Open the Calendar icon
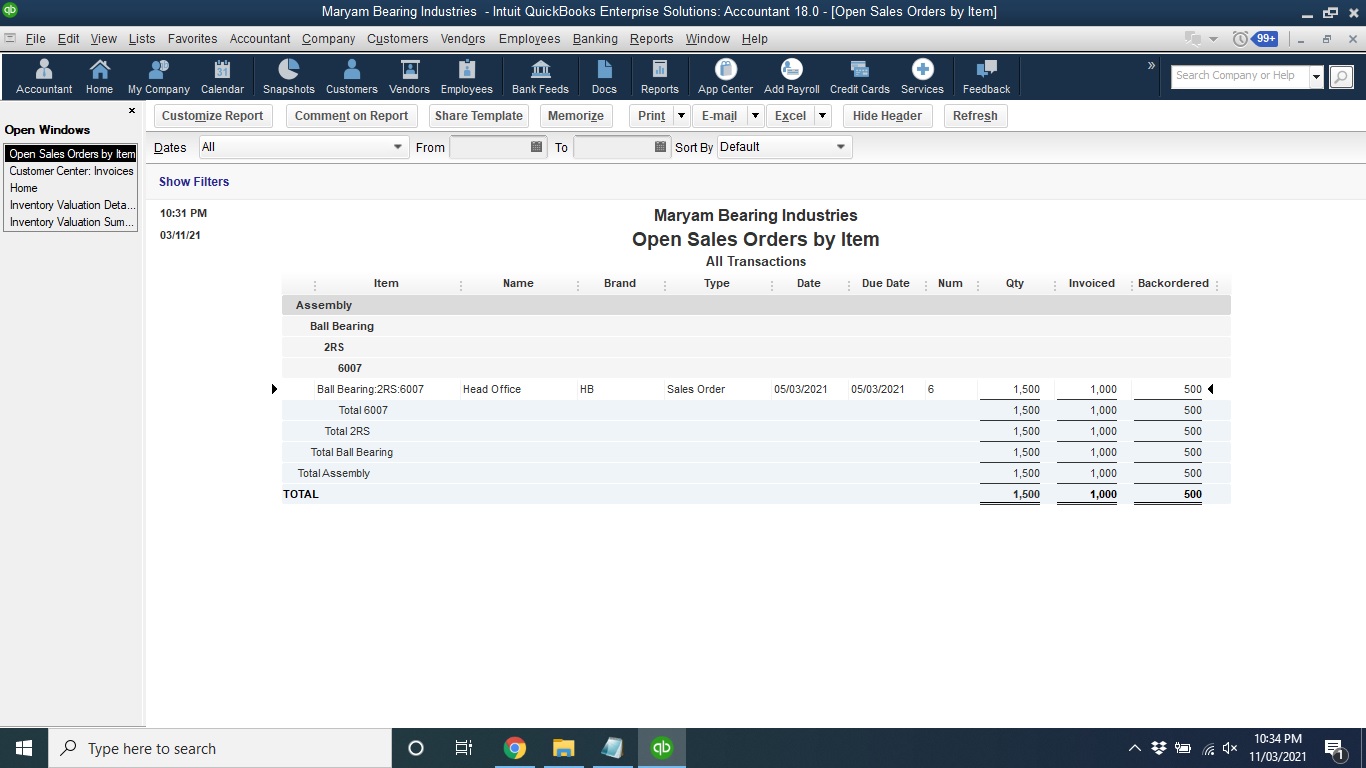 pyautogui.click(x=221, y=75)
